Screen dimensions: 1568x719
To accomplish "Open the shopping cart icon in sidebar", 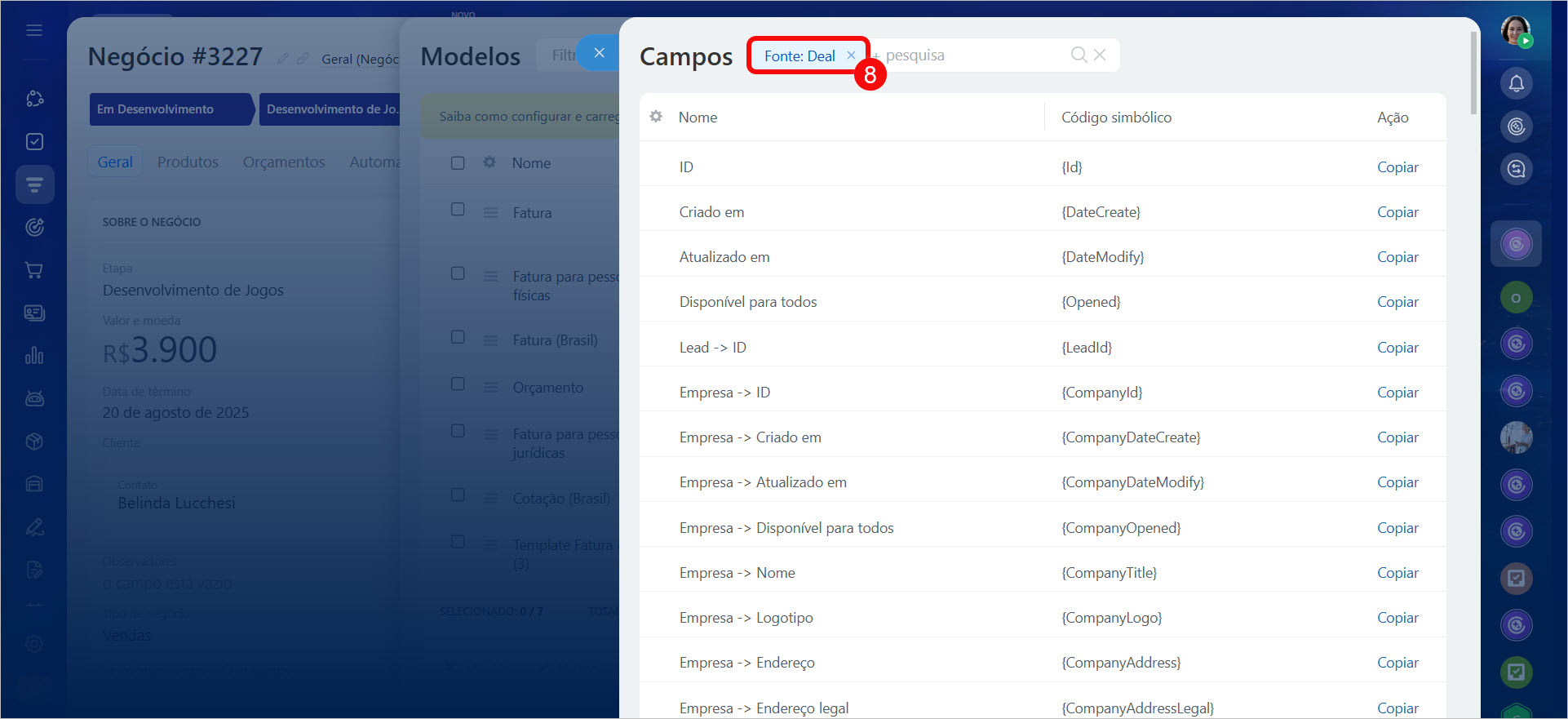I will click(x=34, y=270).
